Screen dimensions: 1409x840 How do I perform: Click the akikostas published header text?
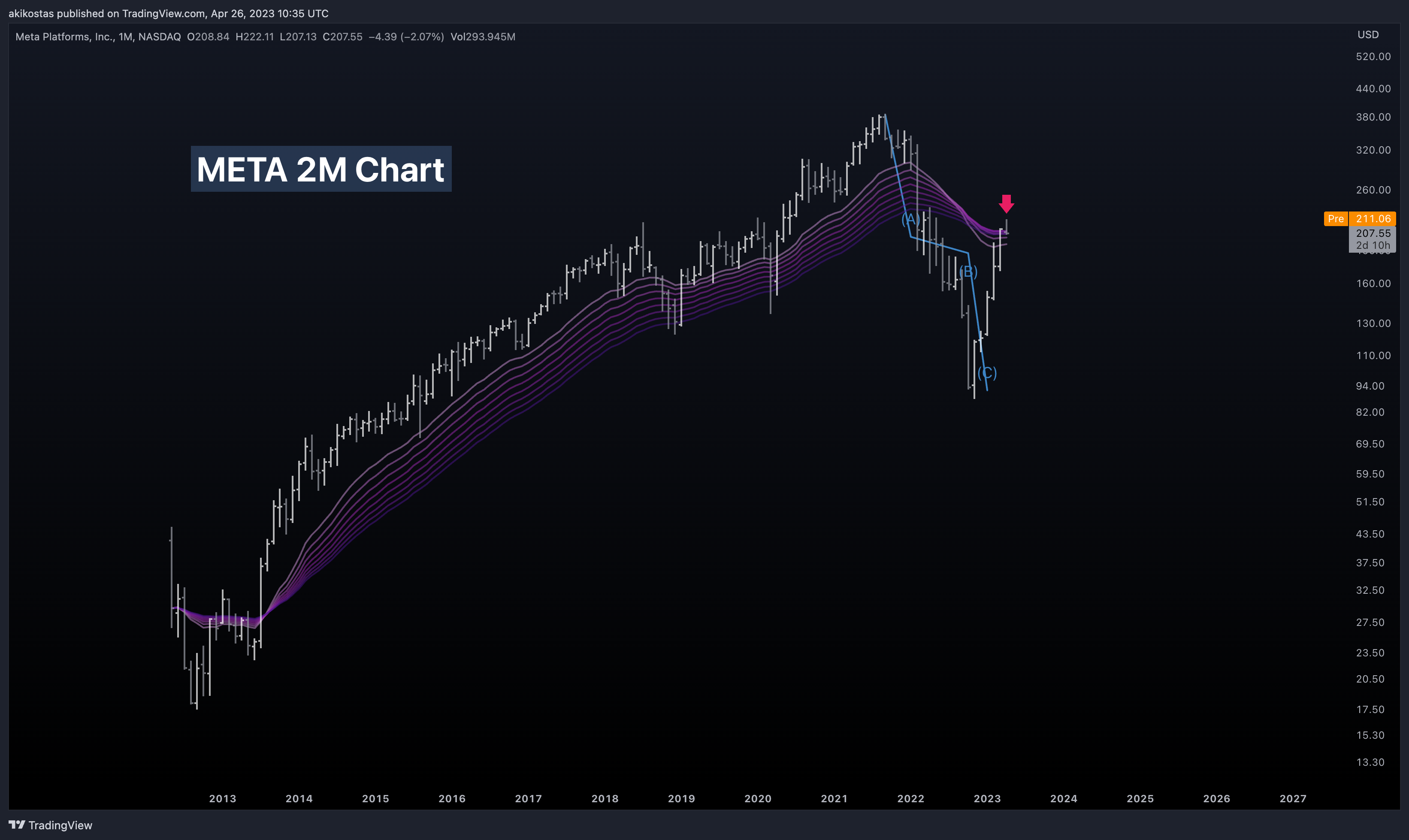click(168, 13)
